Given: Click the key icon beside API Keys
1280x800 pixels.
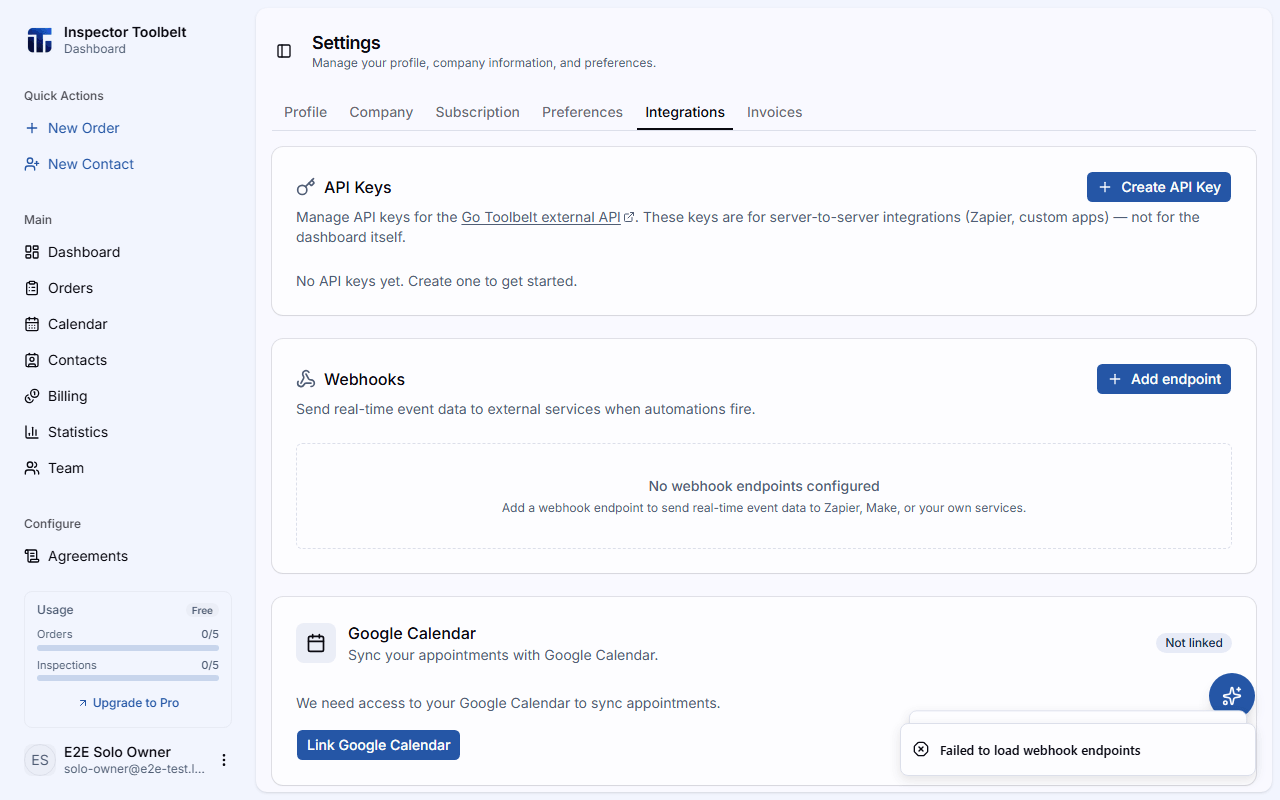Looking at the screenshot, I should (306, 187).
